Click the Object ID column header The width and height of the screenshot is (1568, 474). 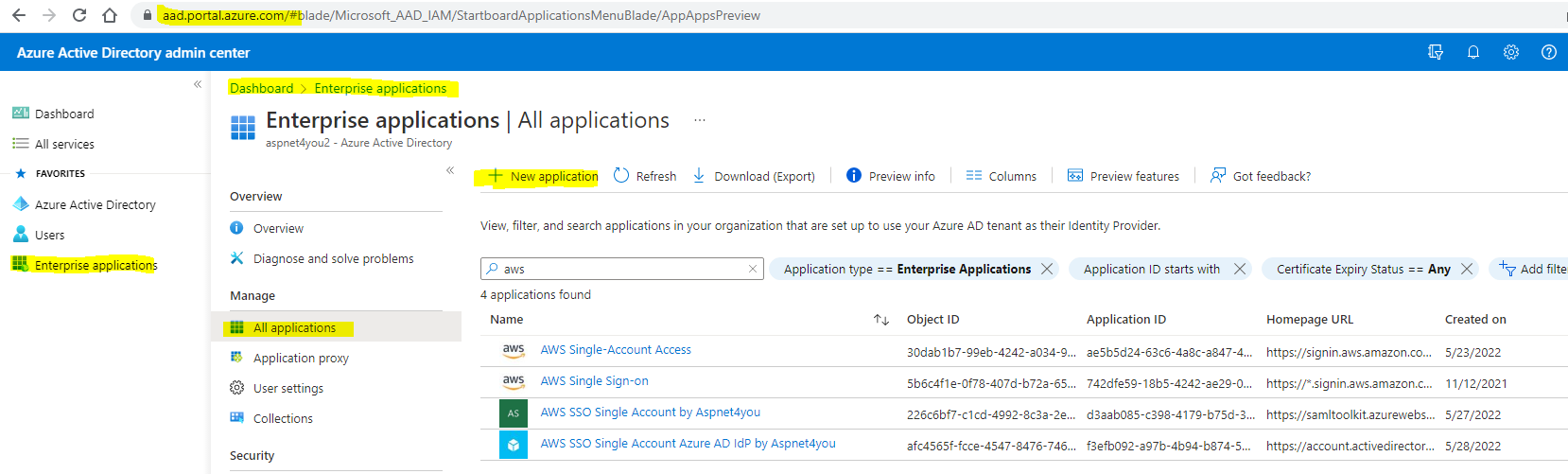[x=932, y=320]
